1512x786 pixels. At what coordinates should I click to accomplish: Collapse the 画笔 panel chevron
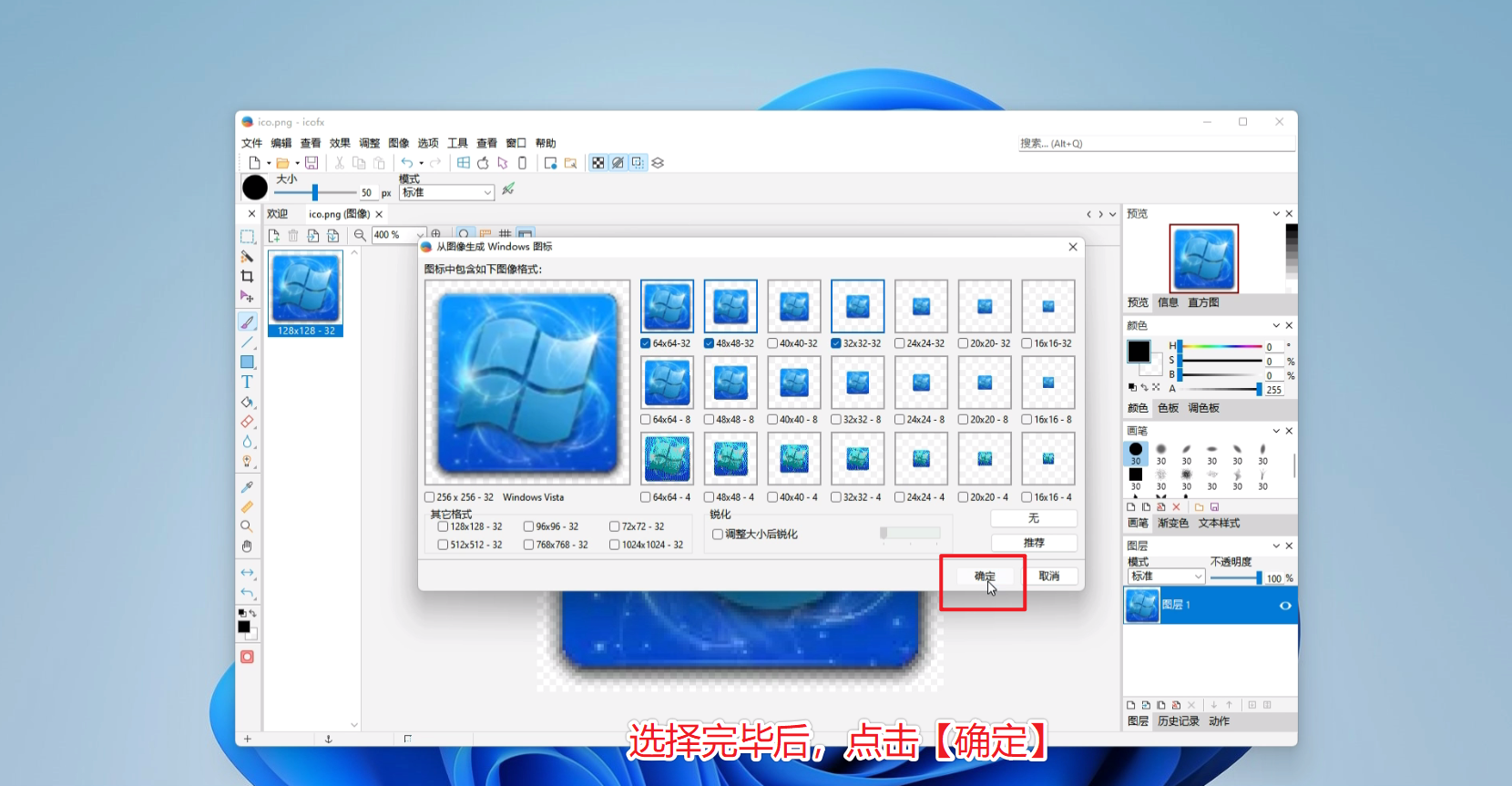[1276, 432]
